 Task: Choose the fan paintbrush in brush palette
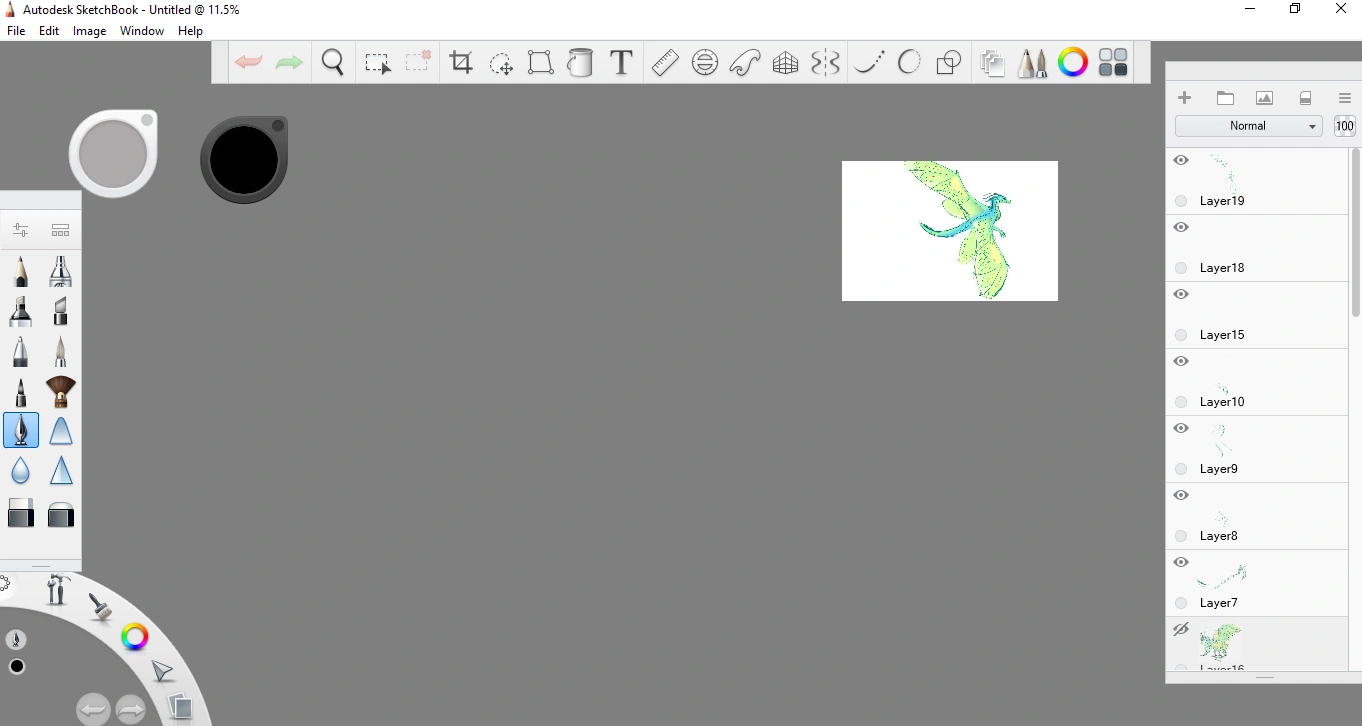tap(61, 391)
